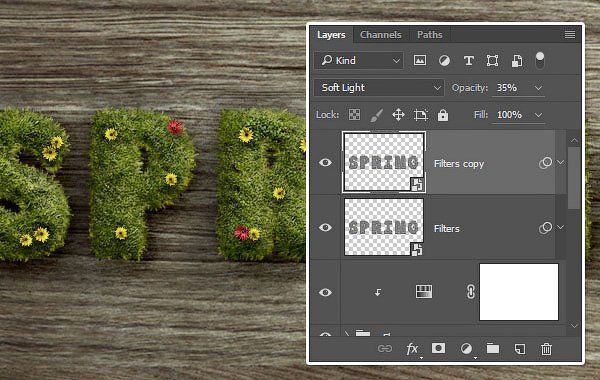The height and width of the screenshot is (380, 600).
Task: Filter for smart objects icon
Action: click(x=517, y=60)
